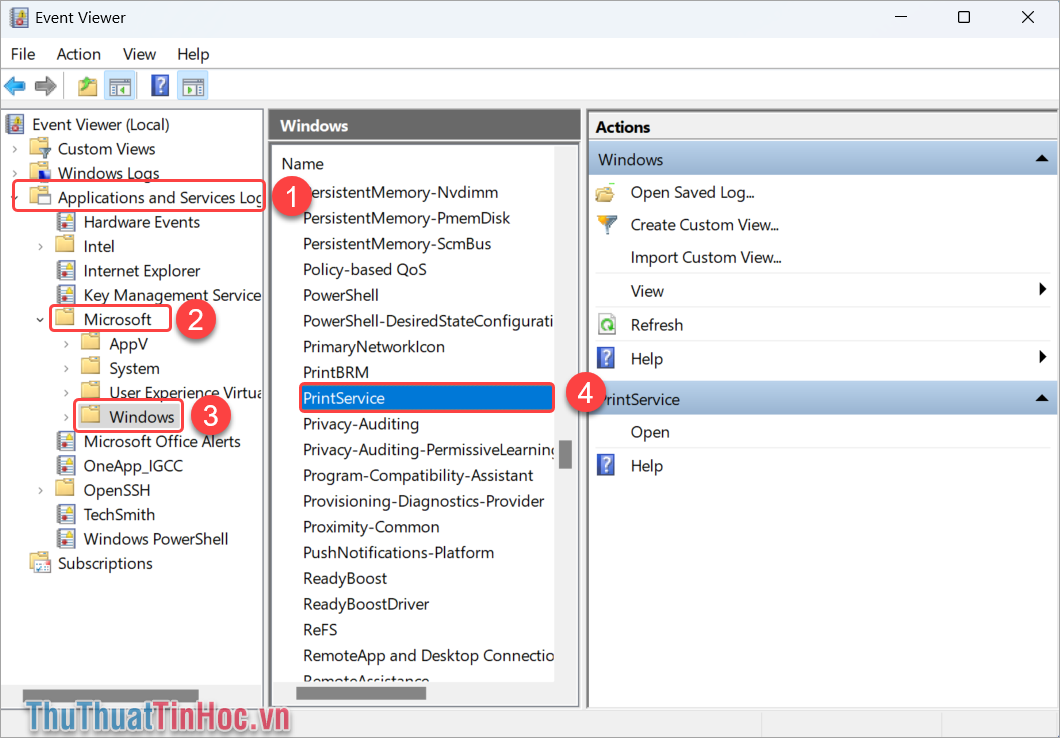The height and width of the screenshot is (738, 1060).
Task: Expand the Custom Views tree node
Action: [x=15, y=149]
